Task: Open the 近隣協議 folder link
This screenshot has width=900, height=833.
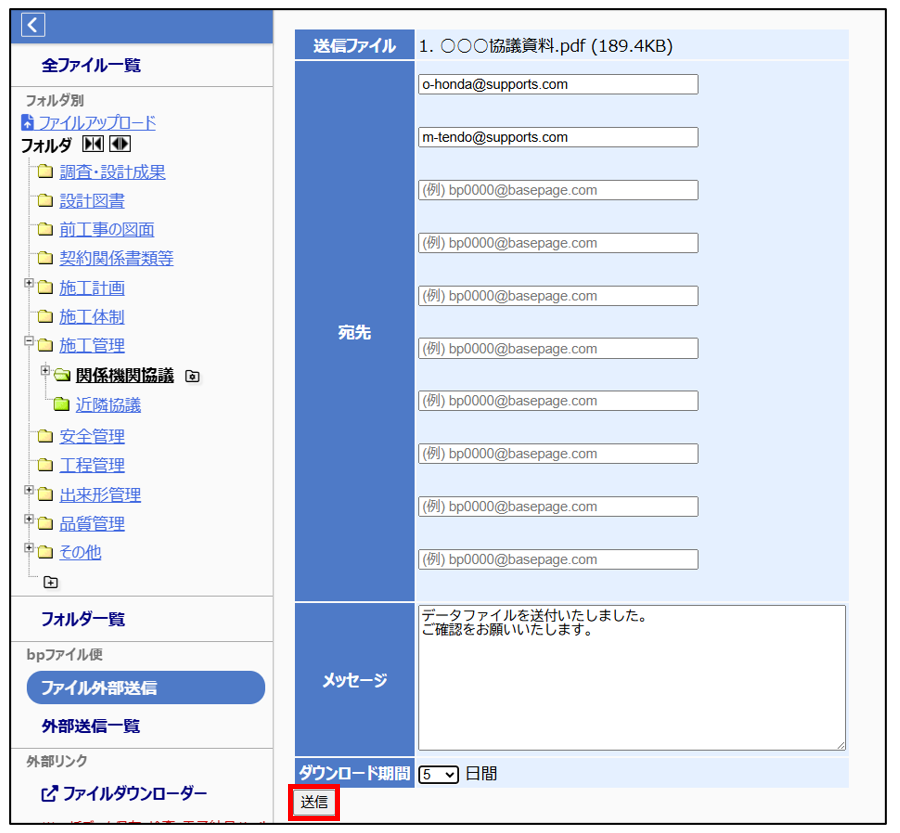Action: (x=108, y=405)
